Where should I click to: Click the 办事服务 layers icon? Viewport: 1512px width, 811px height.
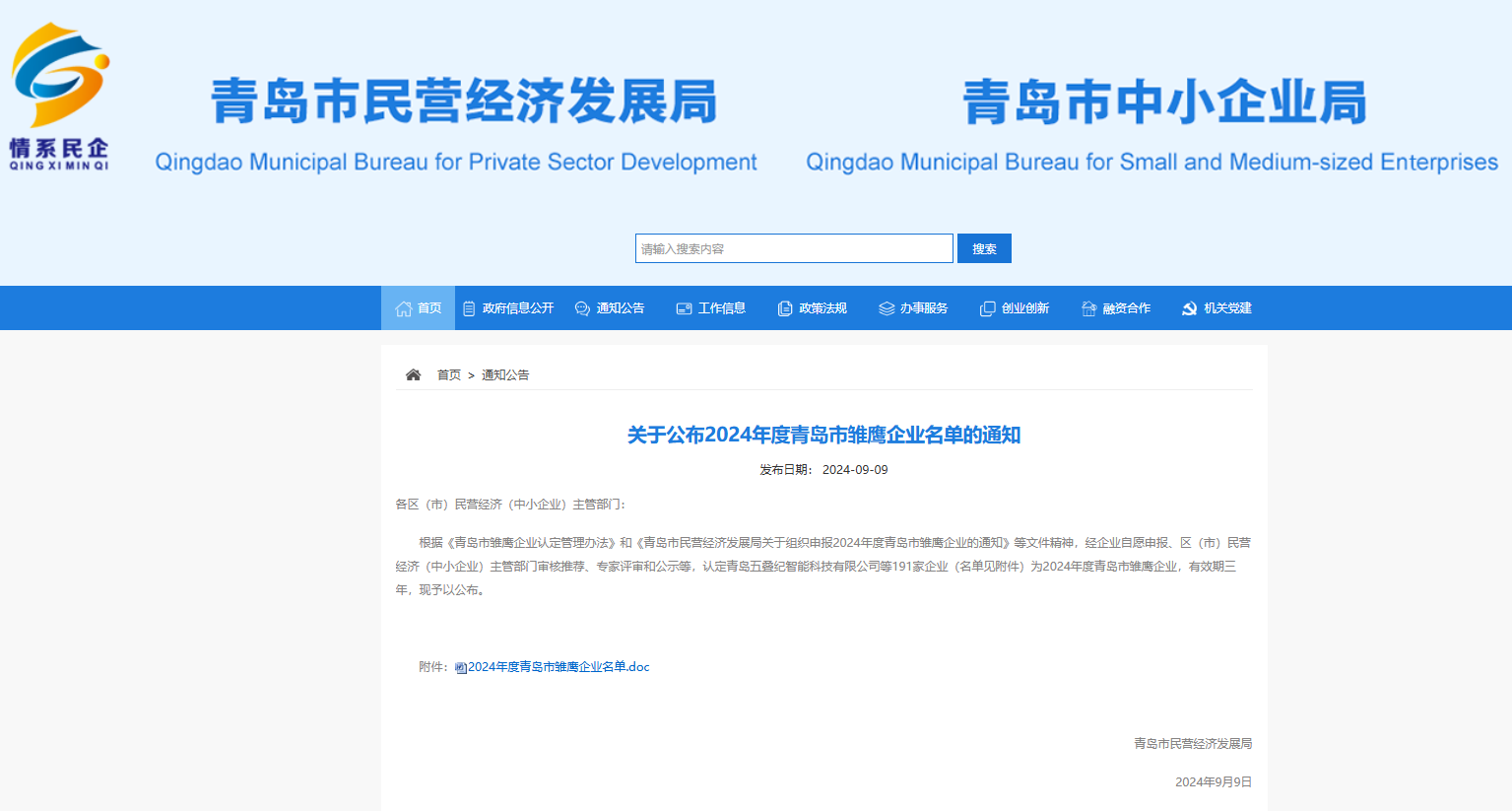[887, 308]
